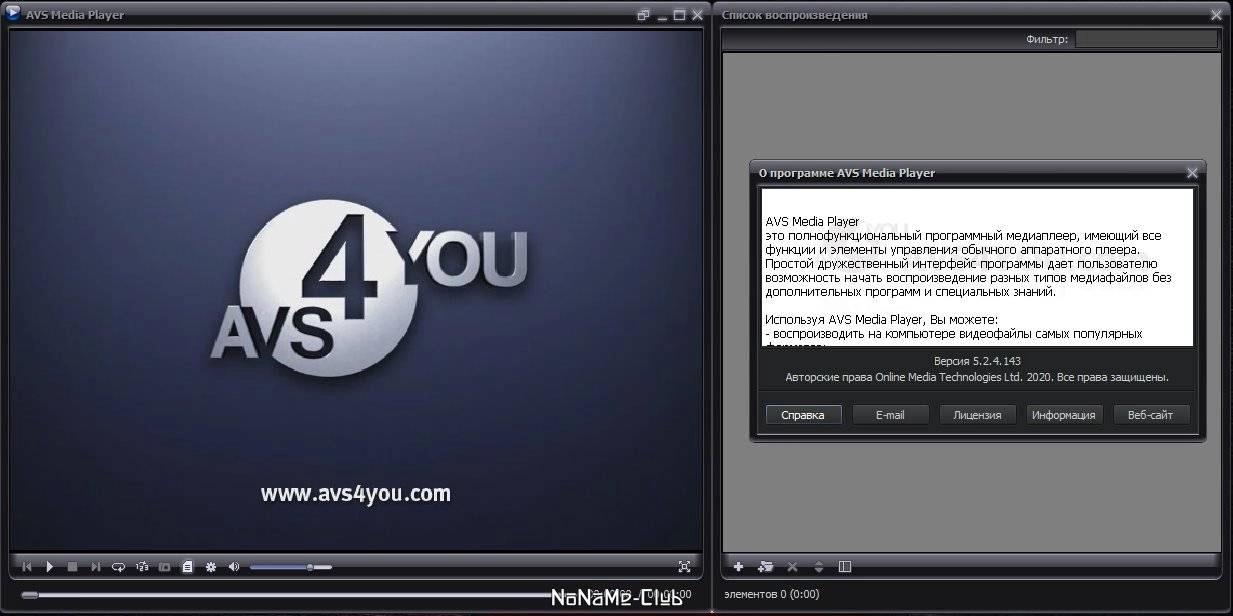Toggle playlist column view icon

[x=845, y=567]
